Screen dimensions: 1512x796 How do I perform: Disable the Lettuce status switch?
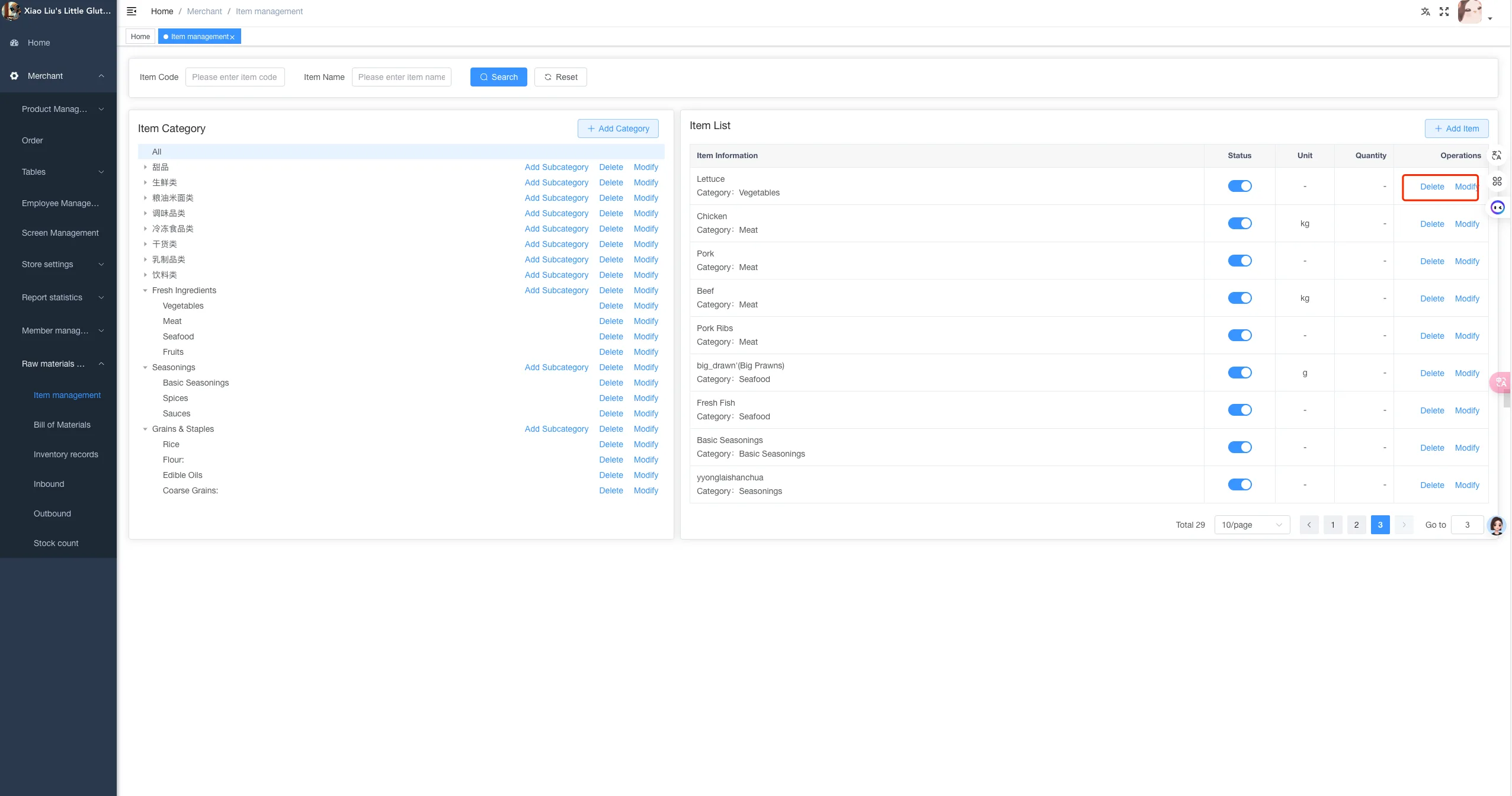(x=1239, y=186)
